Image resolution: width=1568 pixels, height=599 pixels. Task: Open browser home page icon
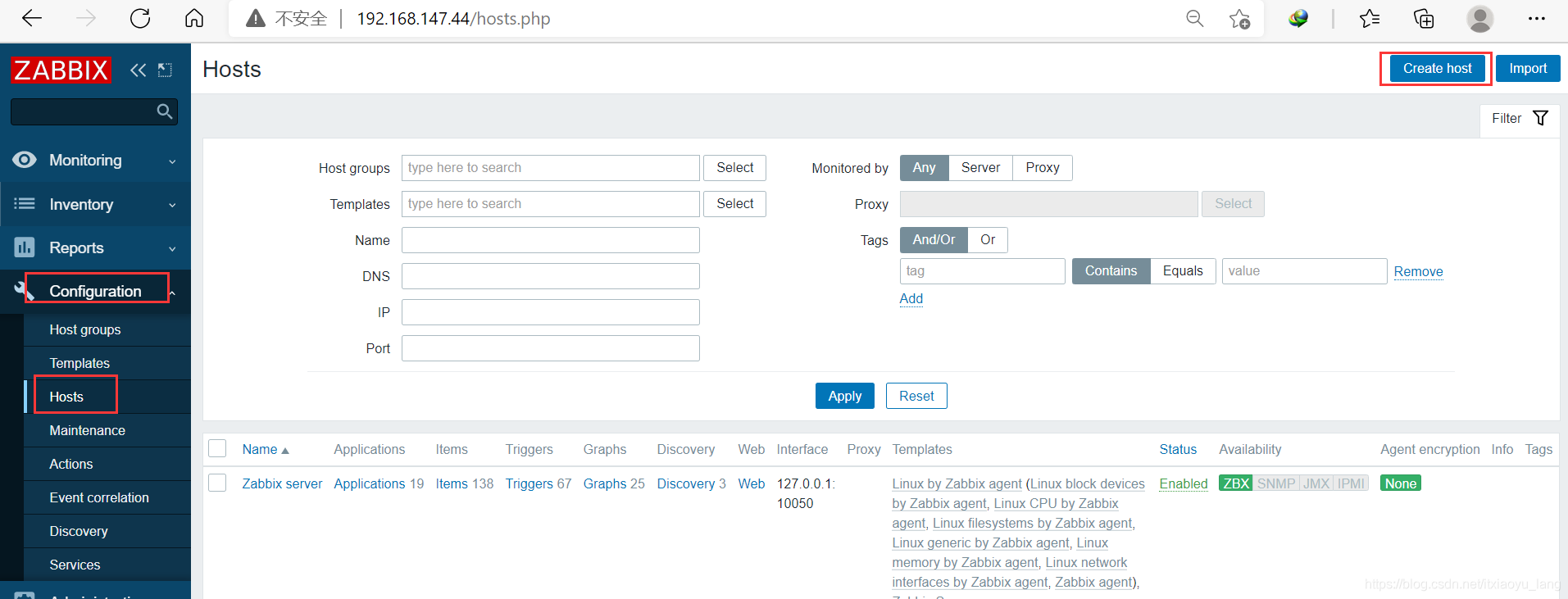pos(194,18)
